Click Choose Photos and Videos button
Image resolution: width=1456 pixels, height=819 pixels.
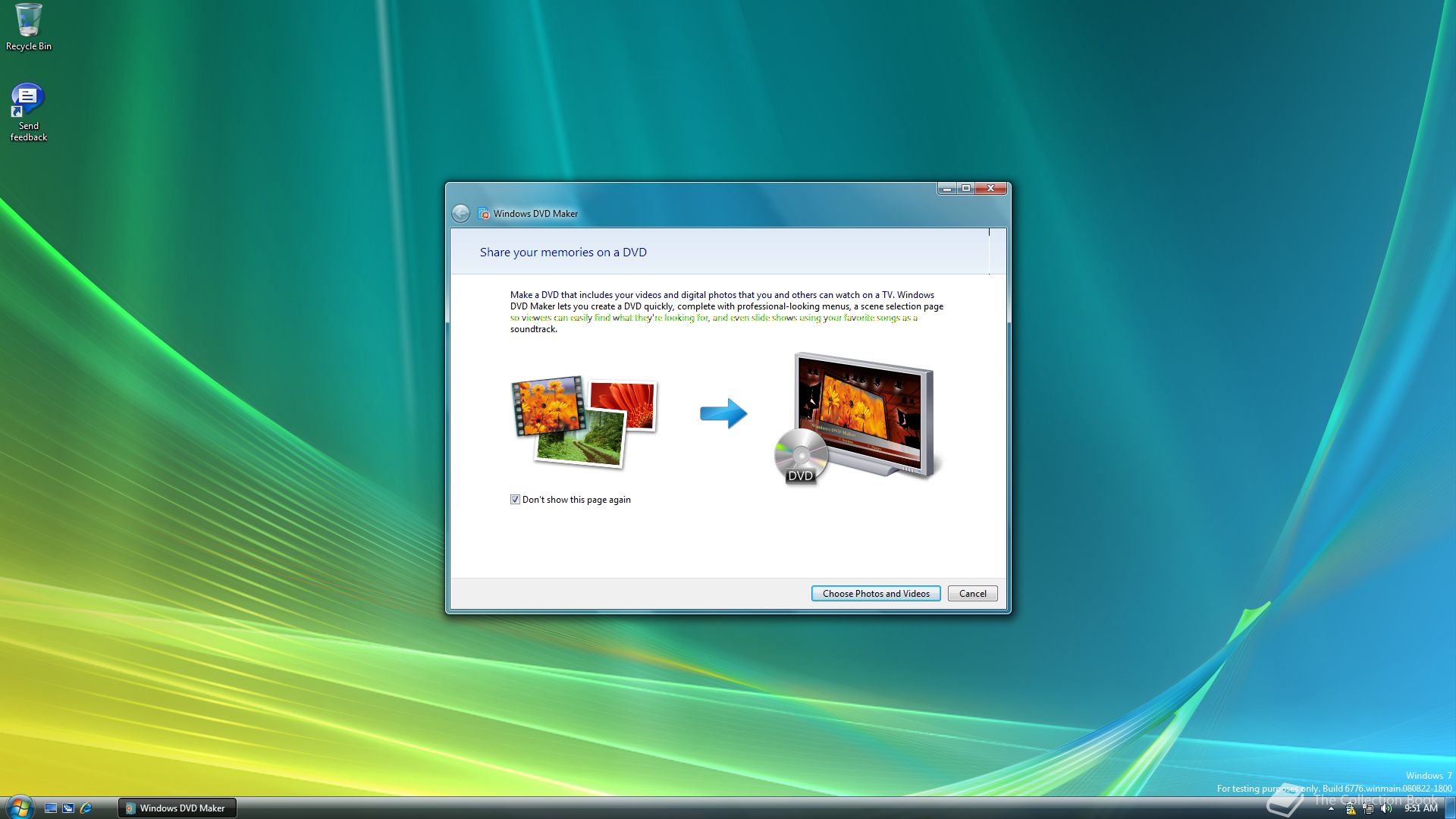click(876, 594)
